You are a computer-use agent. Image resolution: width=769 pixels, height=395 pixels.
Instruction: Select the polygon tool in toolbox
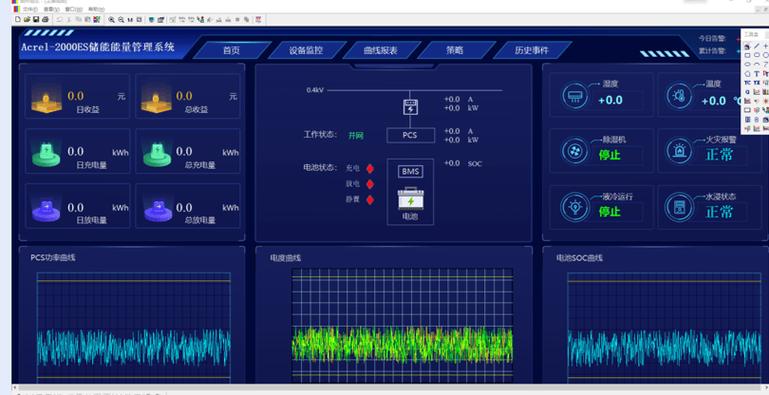(747, 74)
